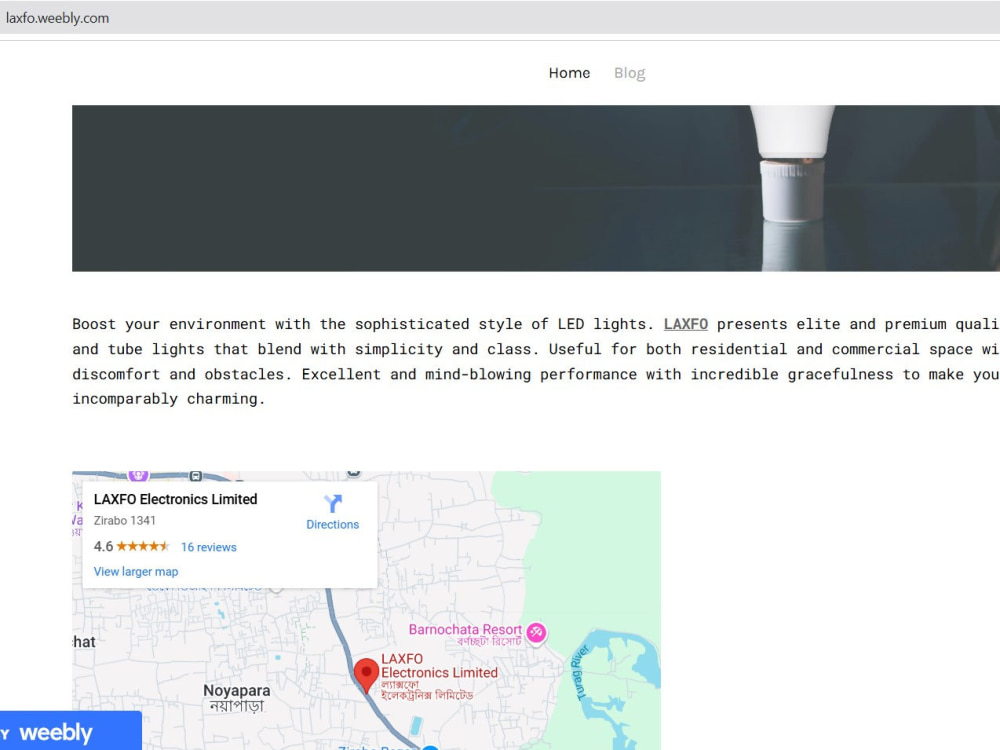This screenshot has width=1000, height=750.
Task: Click the LAXFO Electronics Limited card title
Action: coord(175,499)
